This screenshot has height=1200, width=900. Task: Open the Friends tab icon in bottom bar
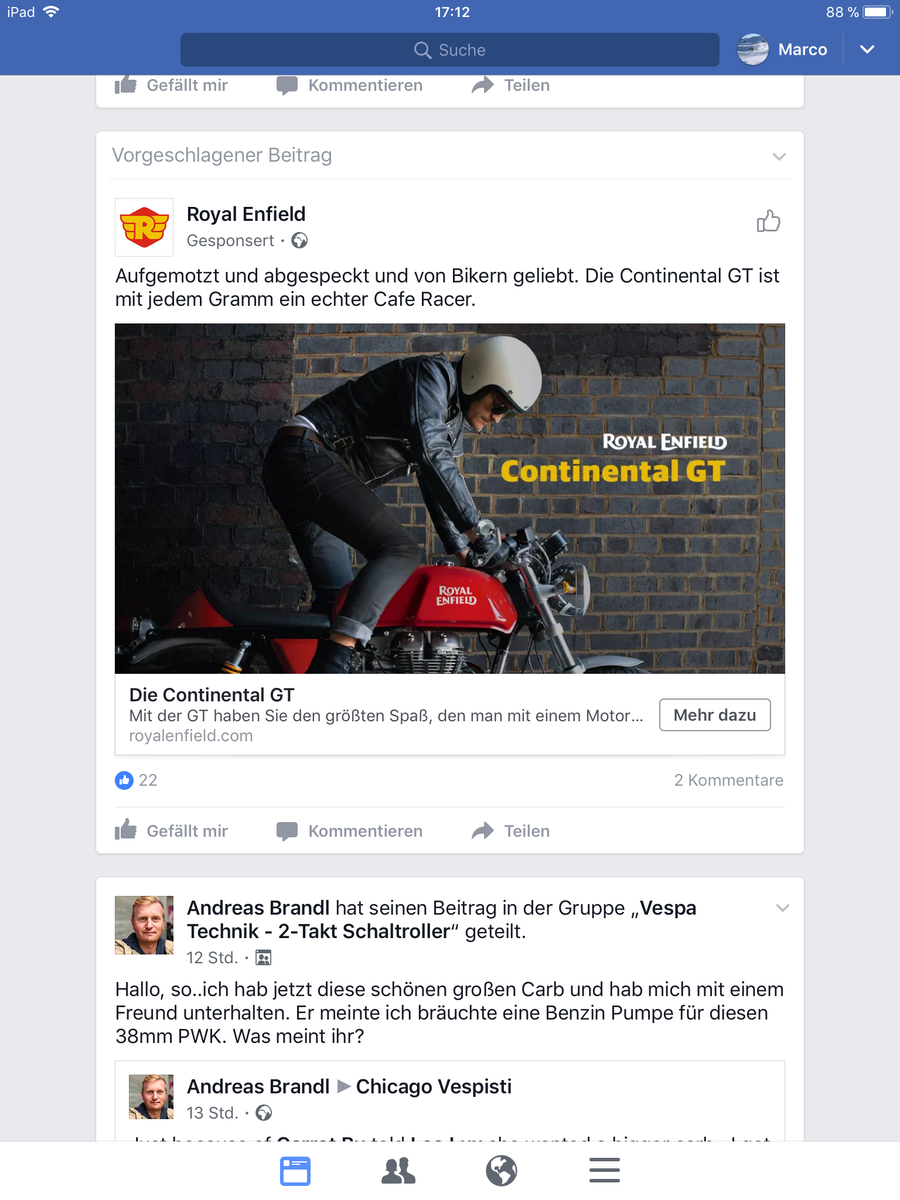pos(398,1171)
